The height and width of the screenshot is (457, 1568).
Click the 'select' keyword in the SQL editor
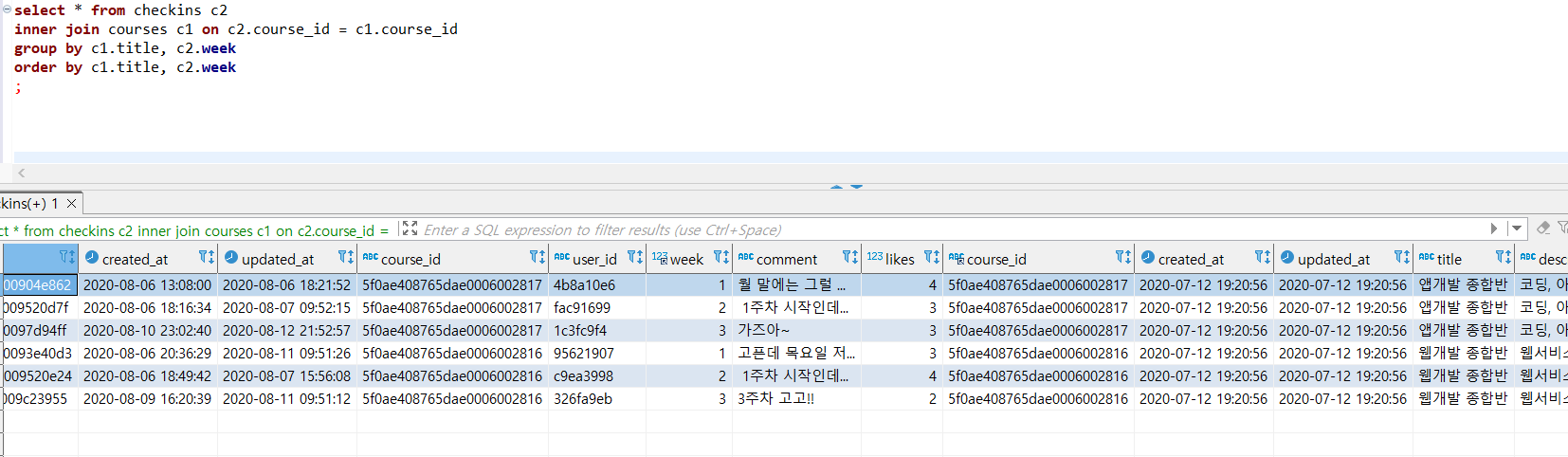(40, 10)
